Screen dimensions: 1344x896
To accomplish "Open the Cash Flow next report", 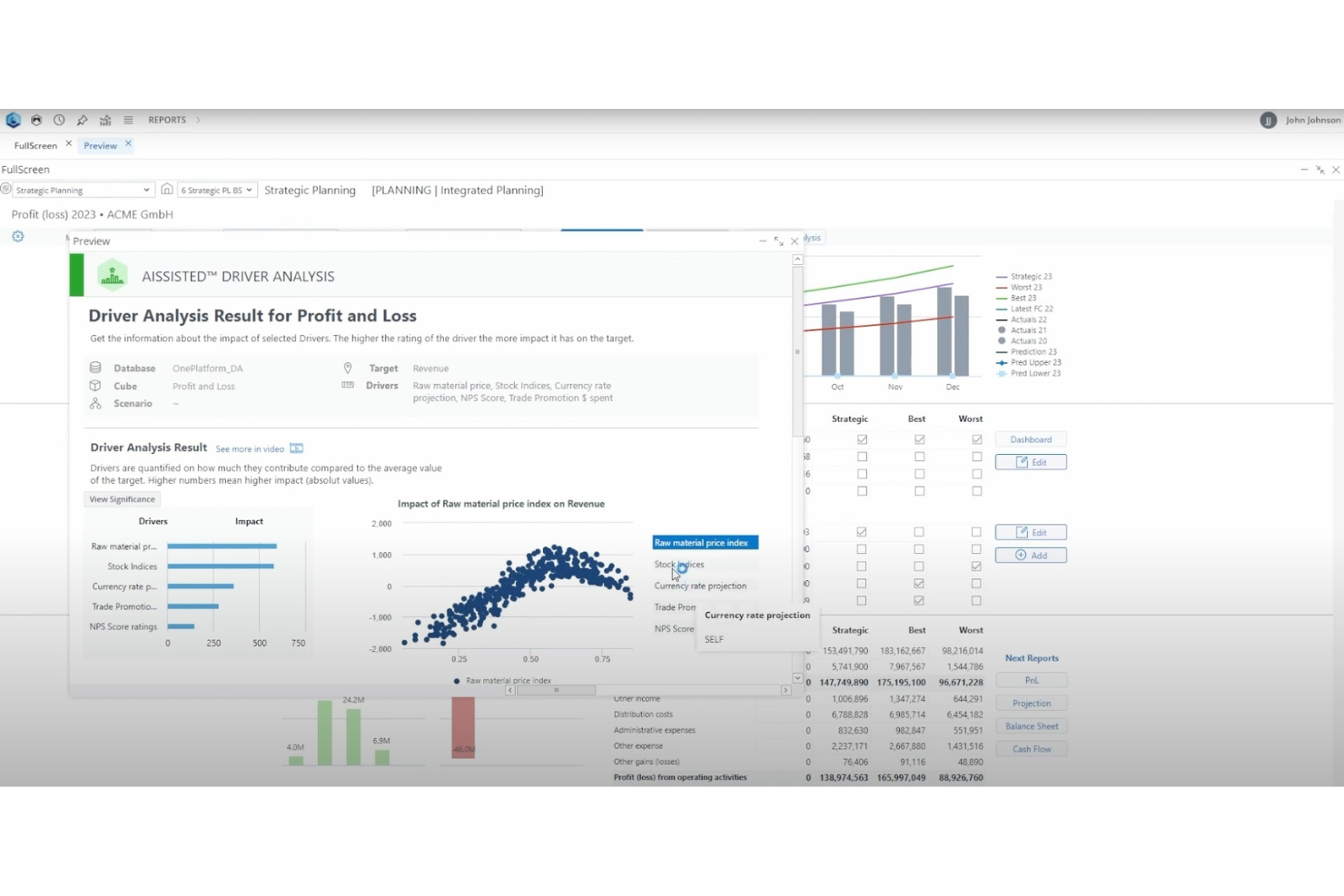I will (1032, 749).
